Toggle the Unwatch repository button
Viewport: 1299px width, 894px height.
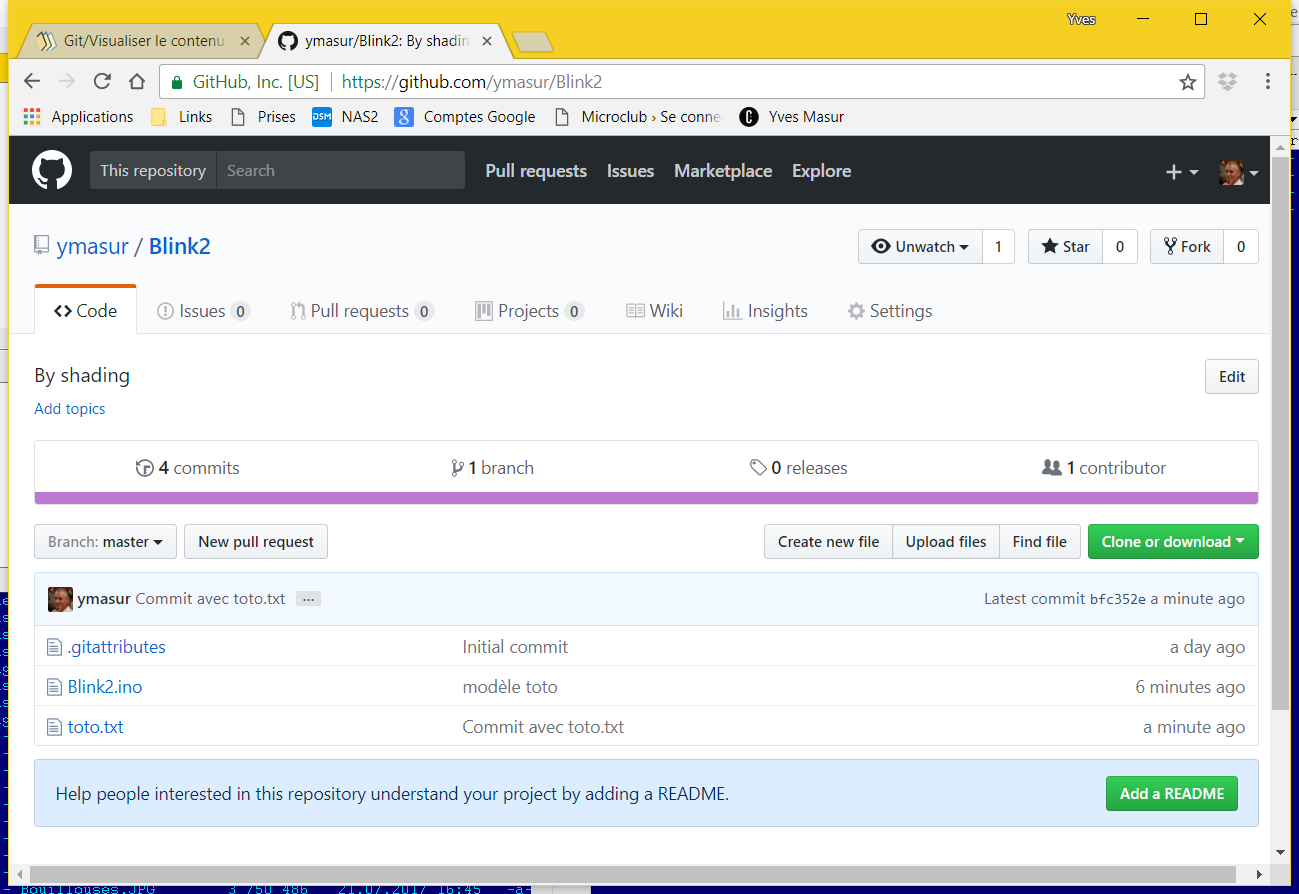pyautogui.click(x=920, y=247)
